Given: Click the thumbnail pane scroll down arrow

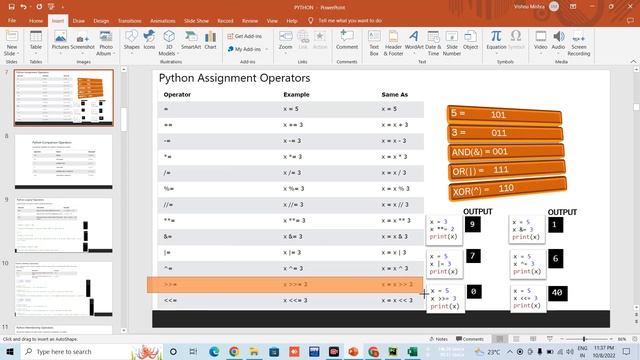Looking at the screenshot, I should tap(124, 330).
